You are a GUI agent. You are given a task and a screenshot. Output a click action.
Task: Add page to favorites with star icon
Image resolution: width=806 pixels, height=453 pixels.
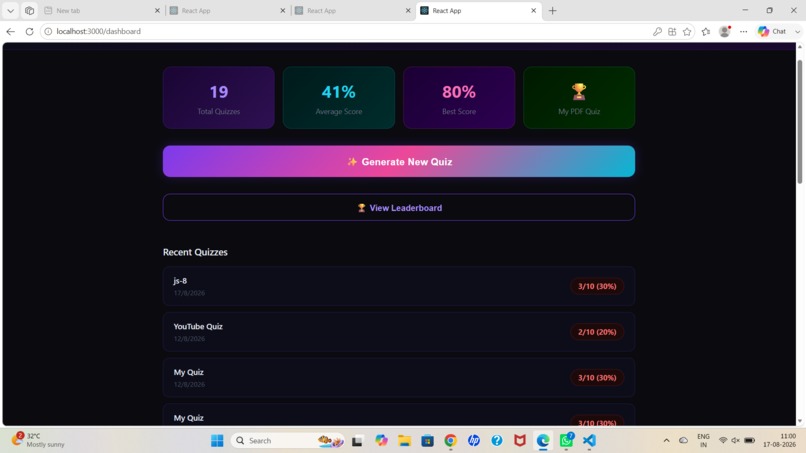[687, 31]
